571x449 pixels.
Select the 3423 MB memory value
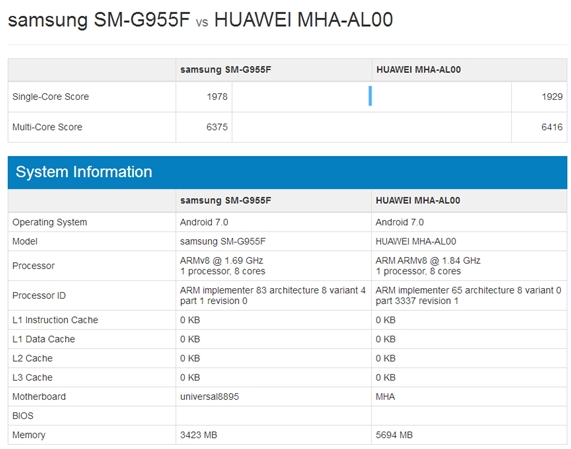point(198,435)
